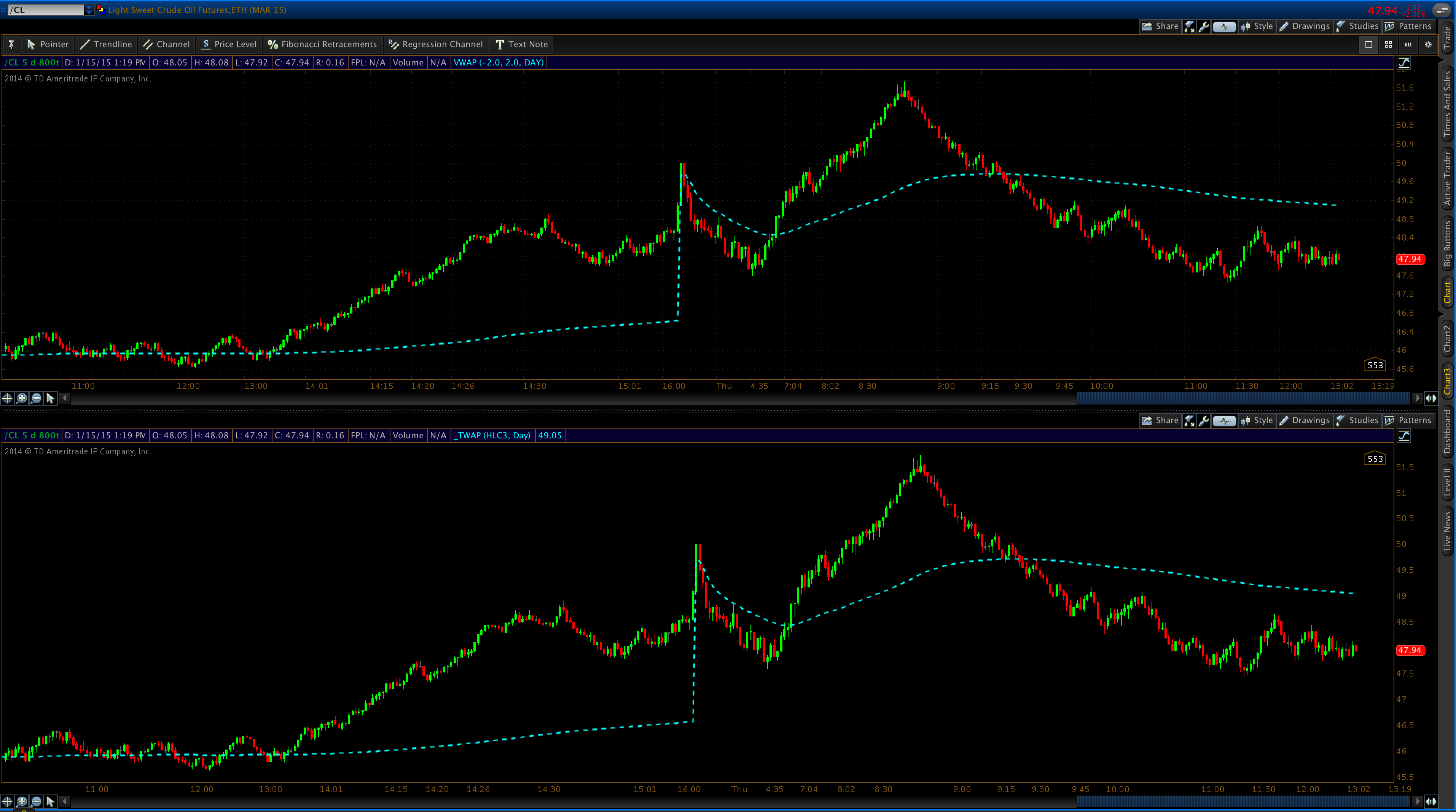The height and width of the screenshot is (812, 1456).
Task: Zoom in on the upper chart
Action: coord(22,398)
